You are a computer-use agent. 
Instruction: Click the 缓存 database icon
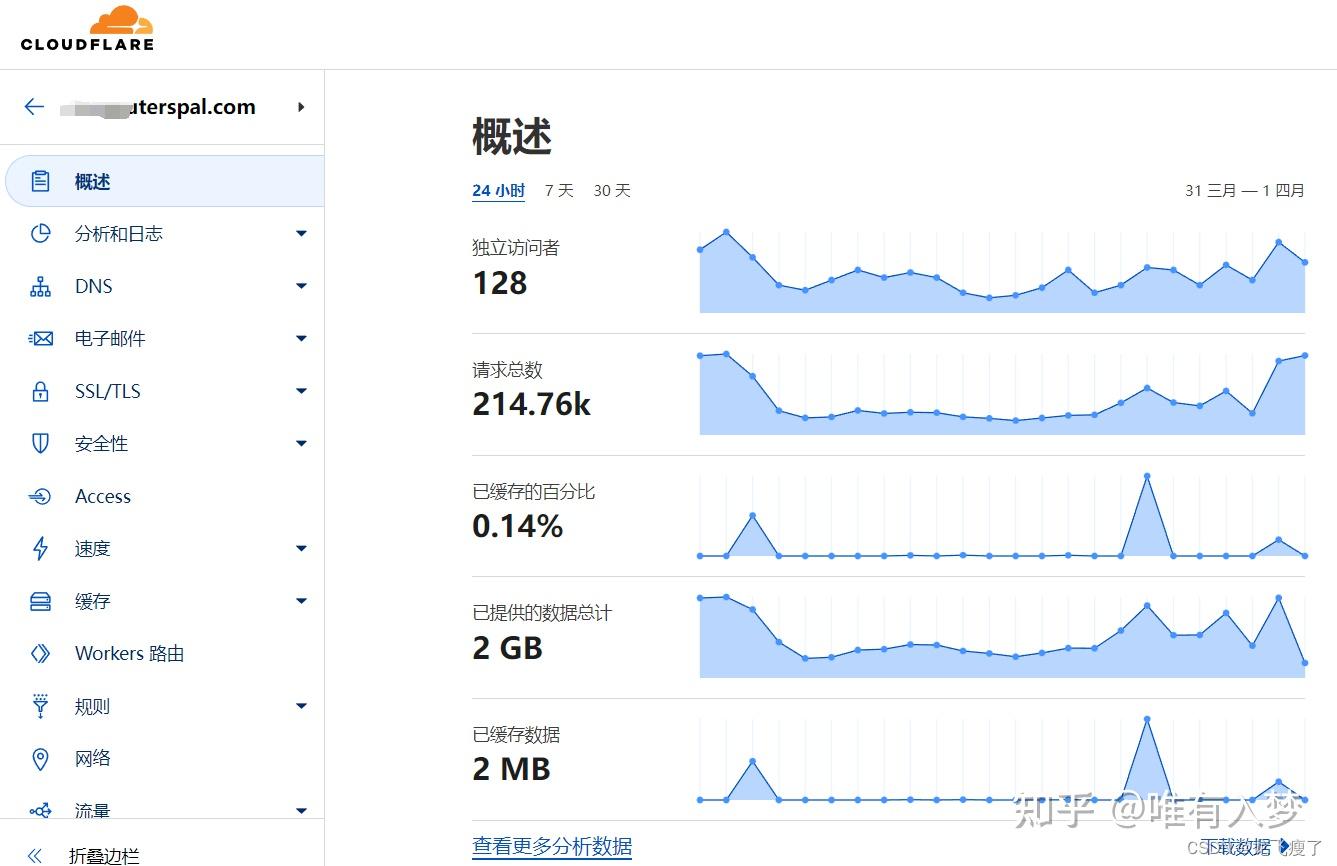pos(40,601)
